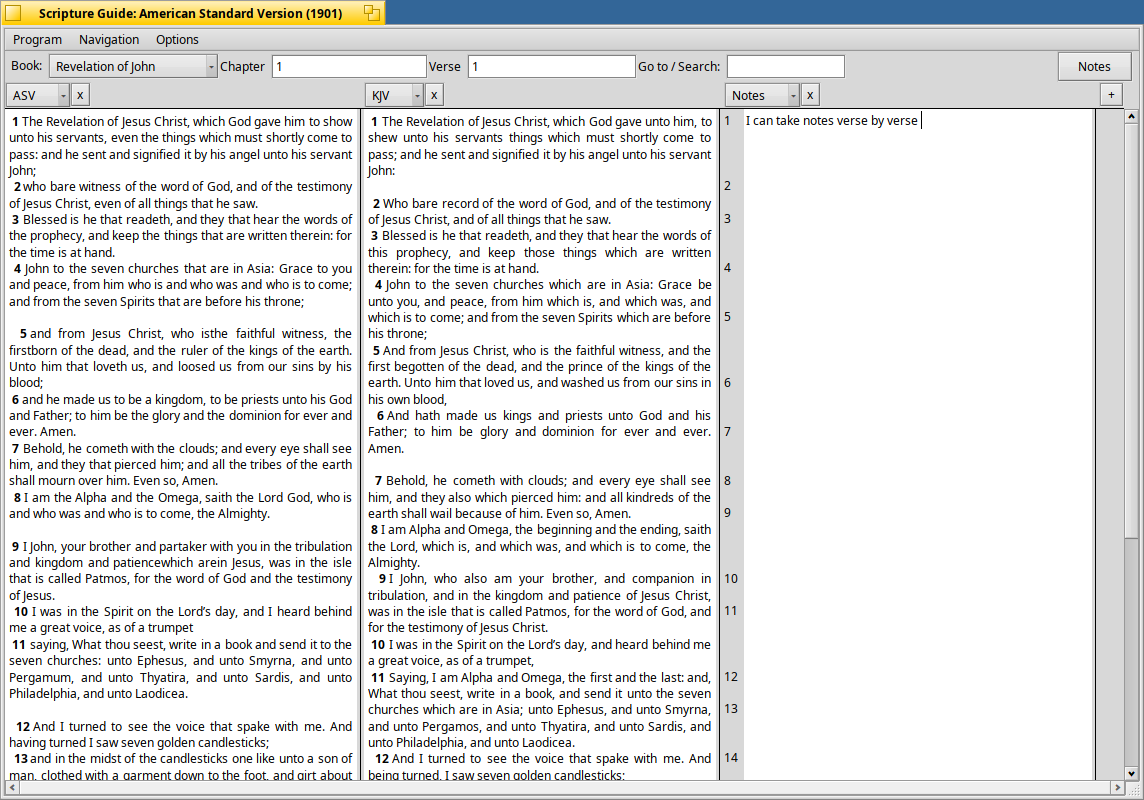Click KJV verse 5 'And from Jesus Christ, who is'
The height and width of the screenshot is (800, 1144).
(540, 375)
